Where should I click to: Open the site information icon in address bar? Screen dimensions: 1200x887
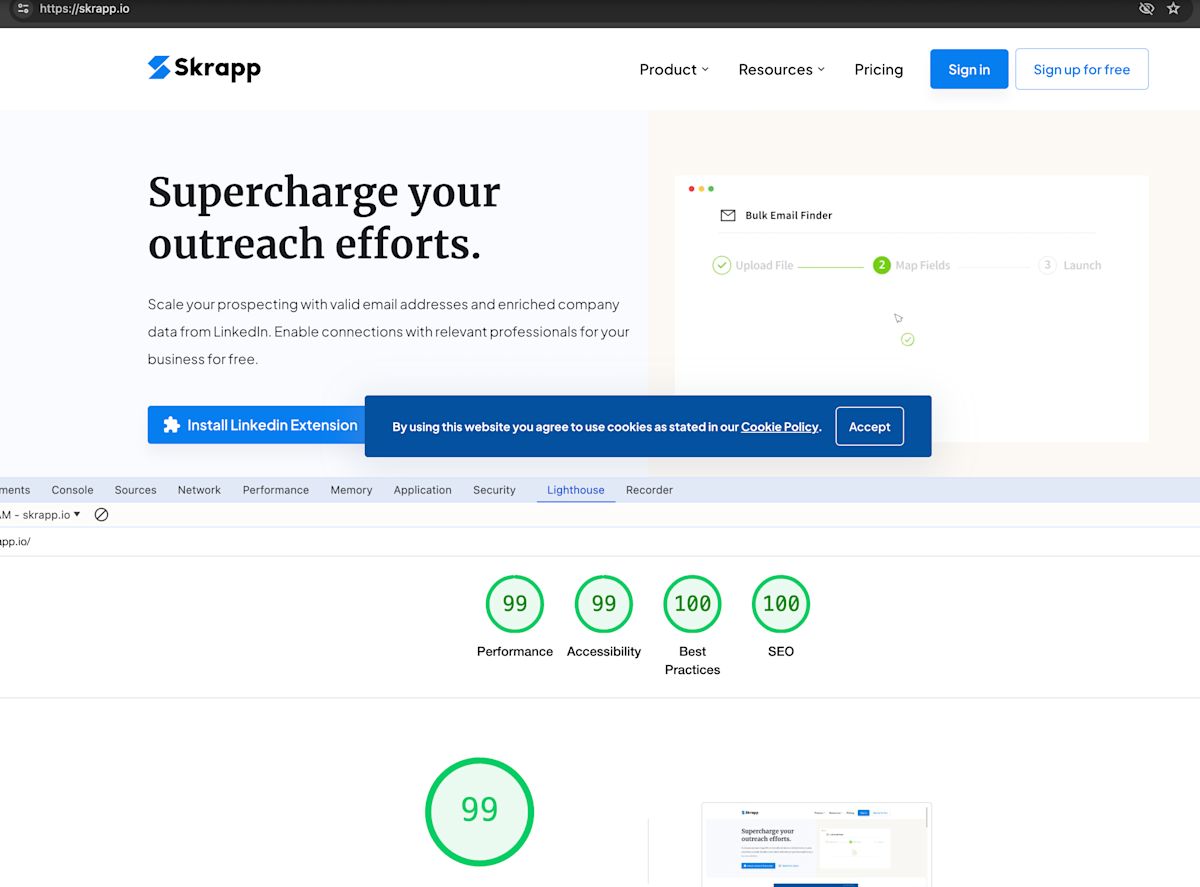point(24,8)
